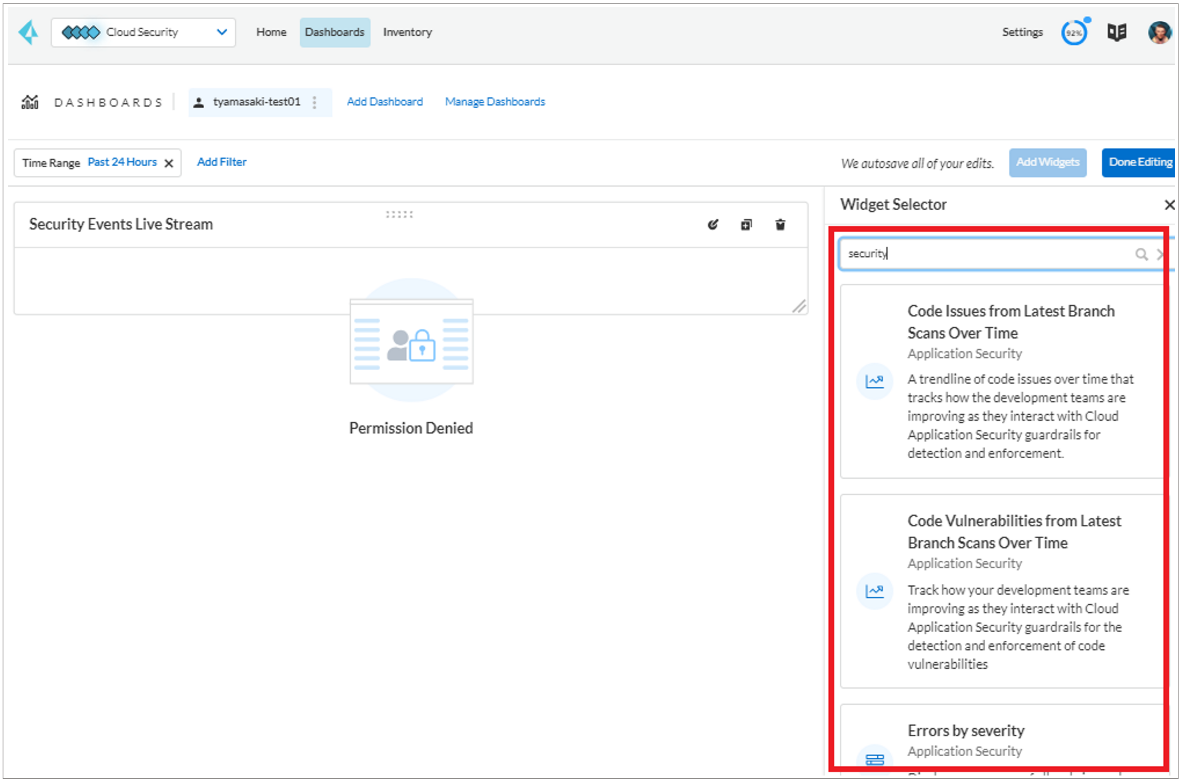Click the 92% adoption progress ring

tap(1074, 32)
